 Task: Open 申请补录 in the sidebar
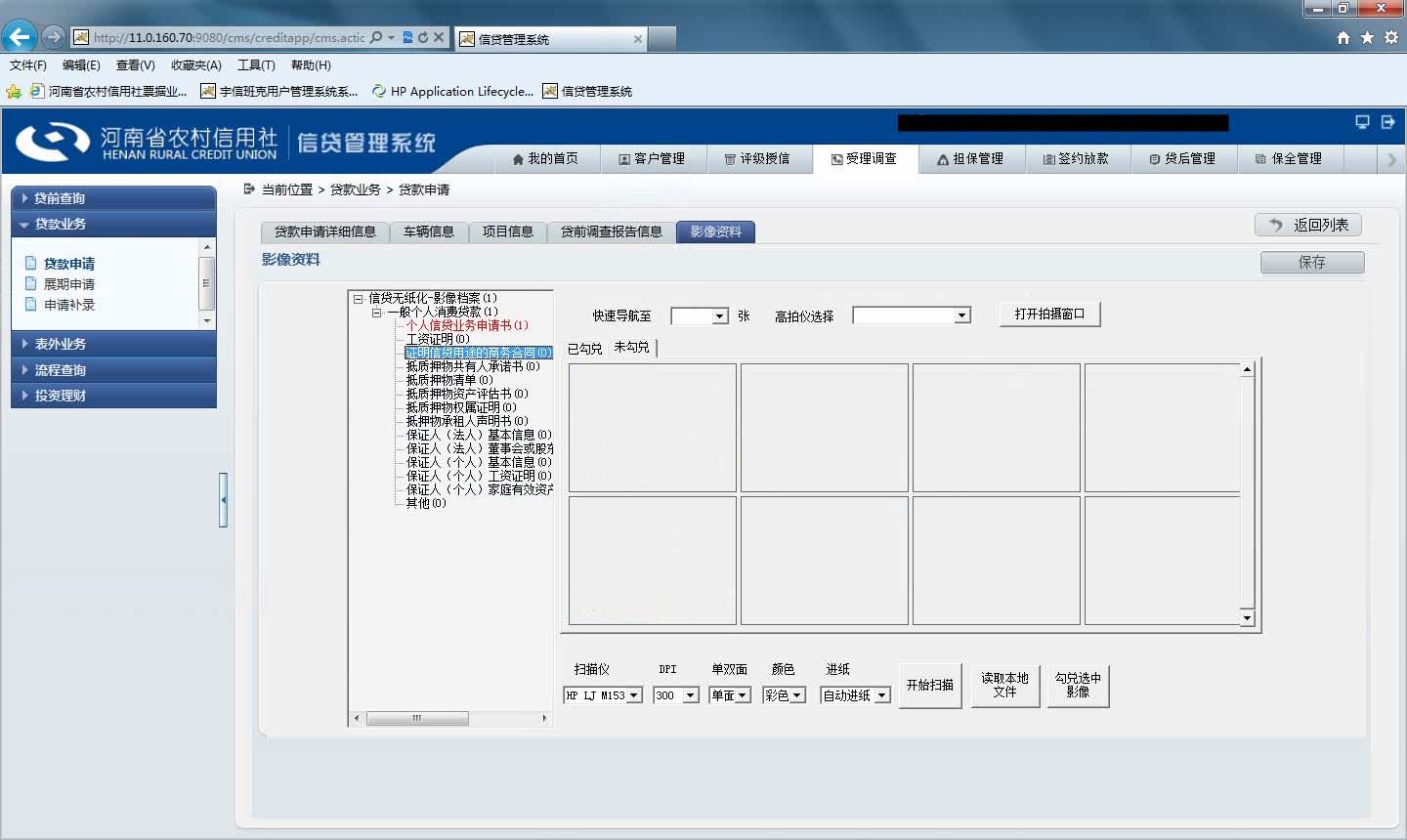pos(68,305)
